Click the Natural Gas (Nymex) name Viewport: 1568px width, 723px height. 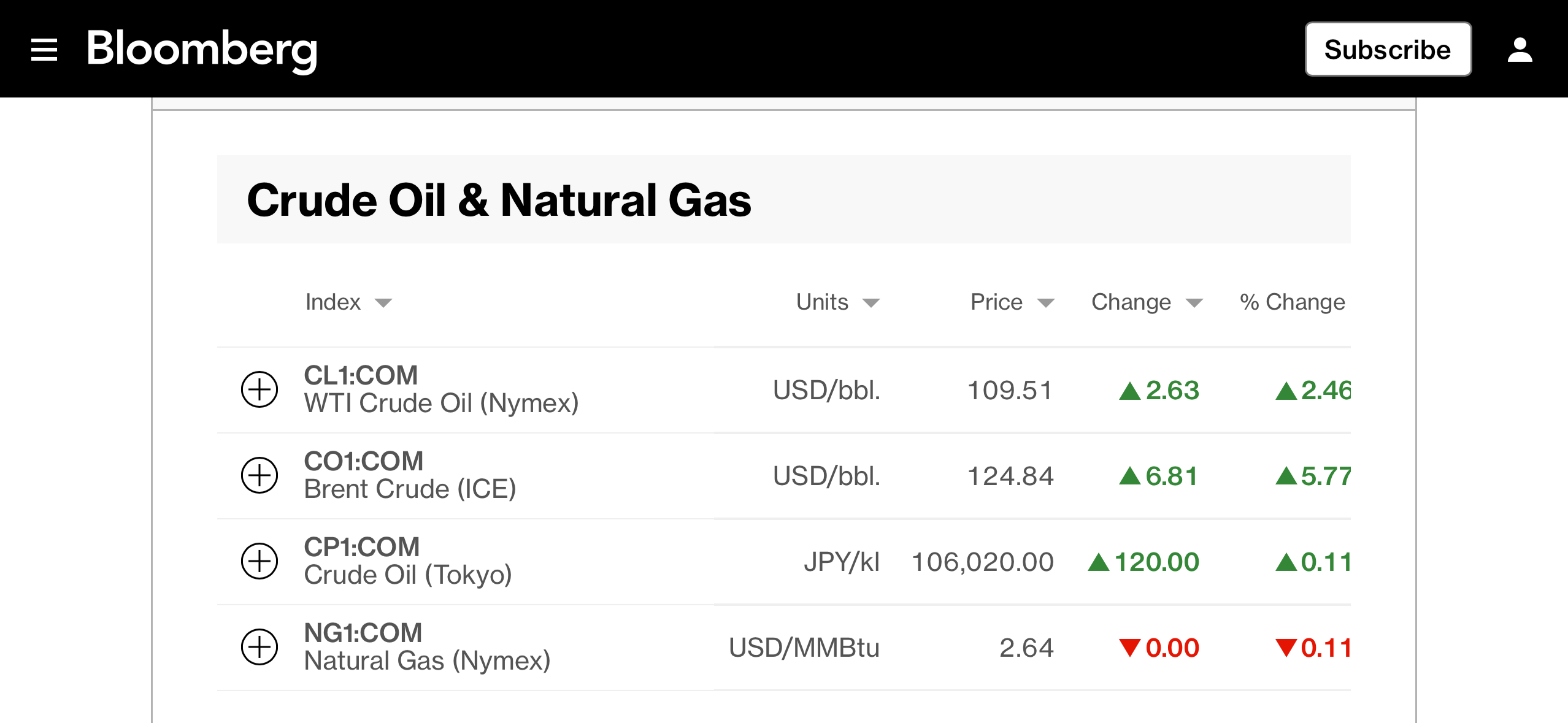pos(427,661)
